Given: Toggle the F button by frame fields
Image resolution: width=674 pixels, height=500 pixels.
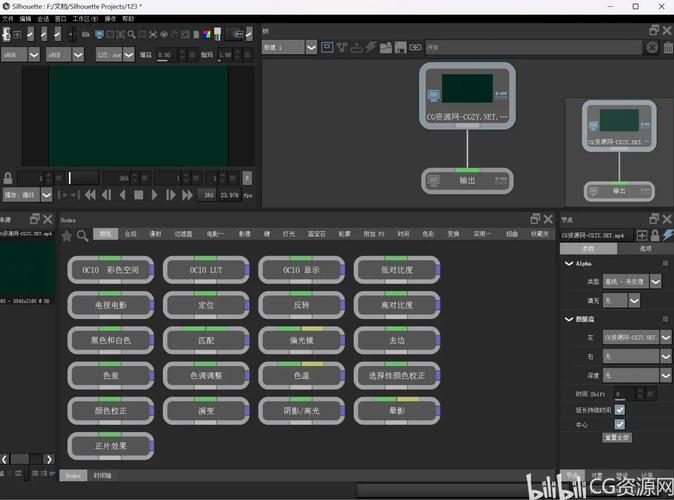Looking at the screenshot, I should click(x=247, y=178).
